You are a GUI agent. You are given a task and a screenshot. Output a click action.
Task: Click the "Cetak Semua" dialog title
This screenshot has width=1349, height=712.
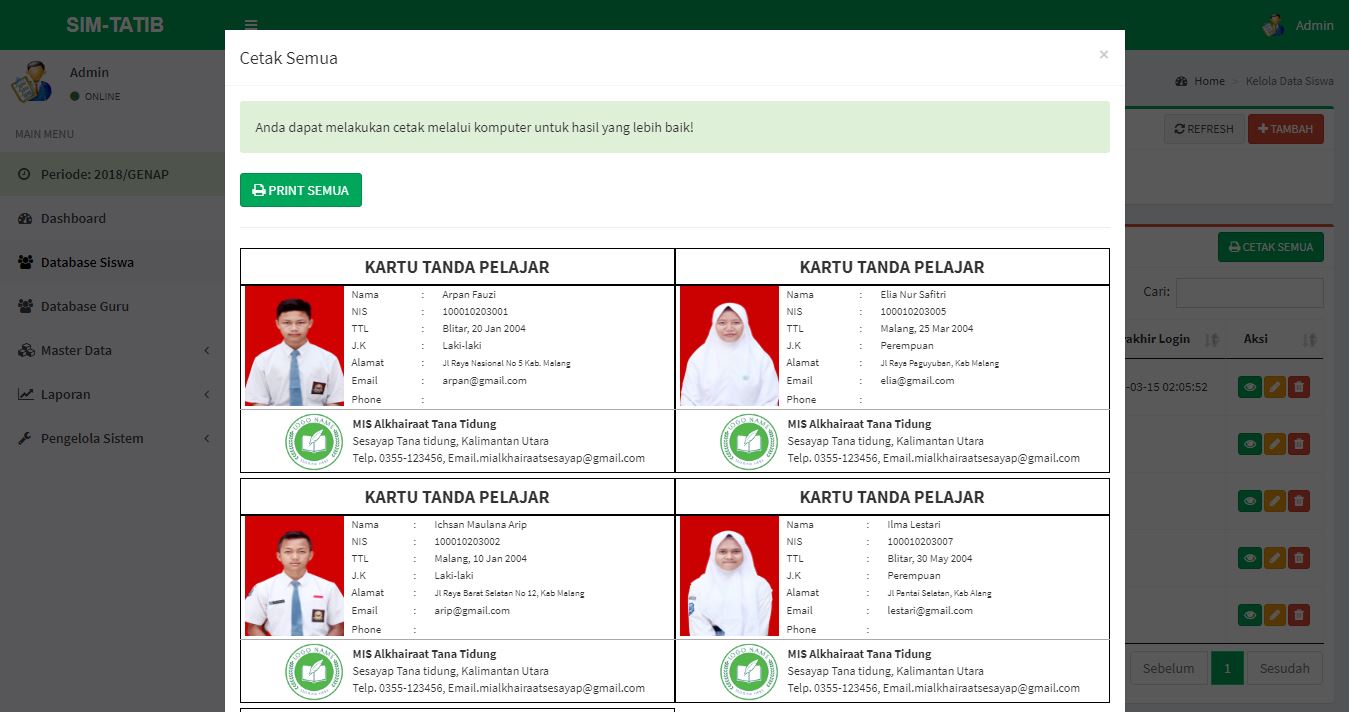point(289,58)
